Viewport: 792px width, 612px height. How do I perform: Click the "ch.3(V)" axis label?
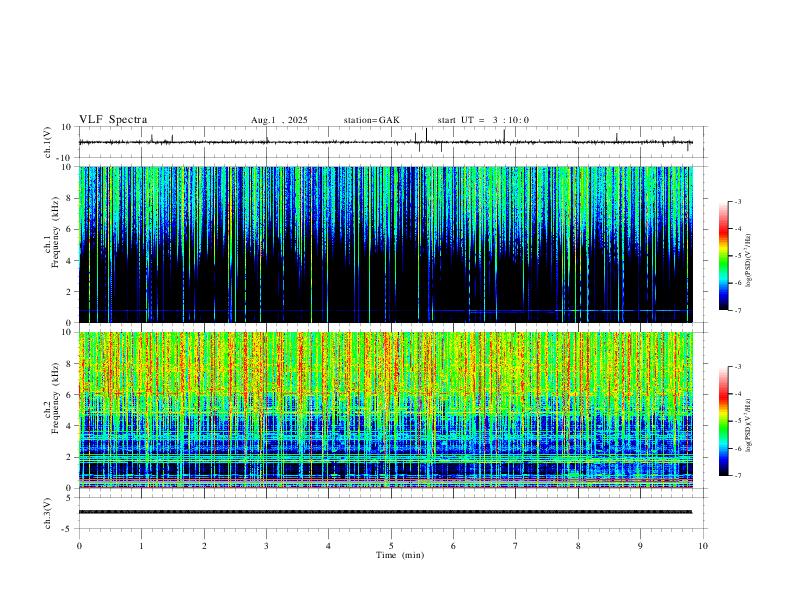[48, 513]
